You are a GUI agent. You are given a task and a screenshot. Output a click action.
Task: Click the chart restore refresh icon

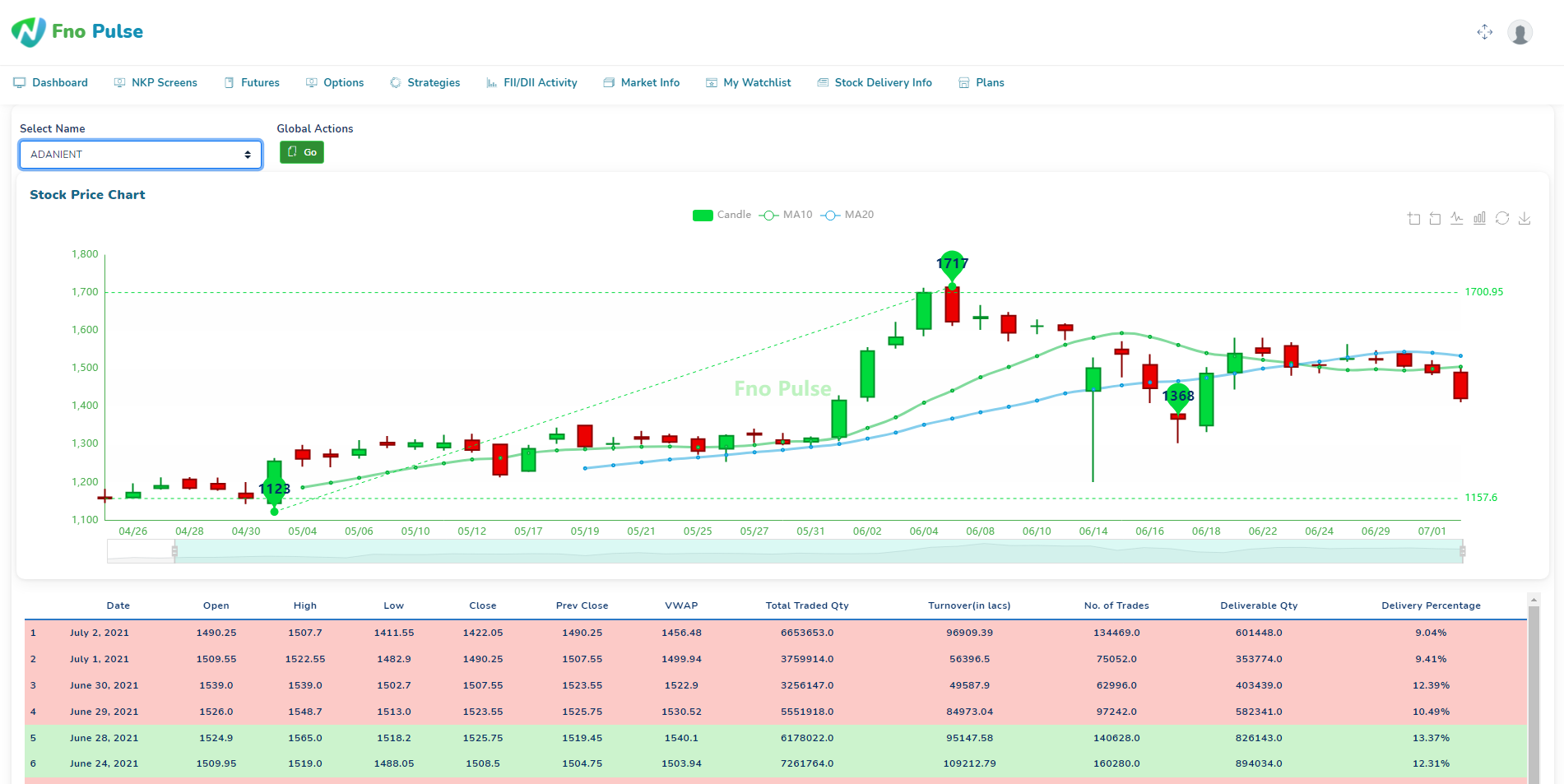[1502, 218]
